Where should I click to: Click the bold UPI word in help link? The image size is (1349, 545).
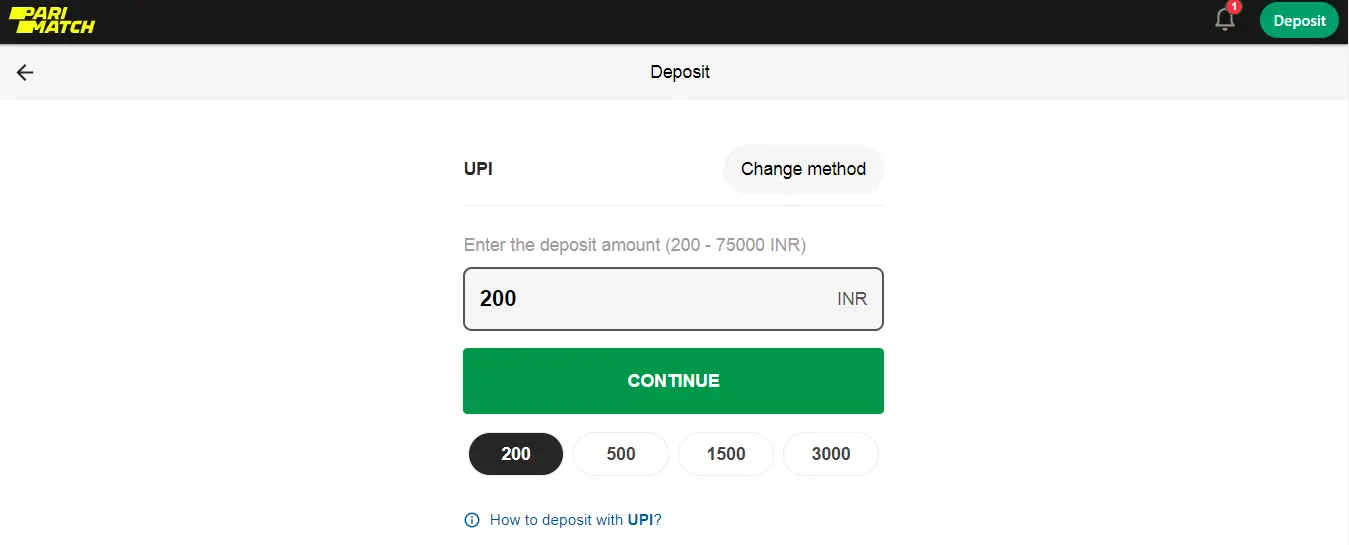640,520
